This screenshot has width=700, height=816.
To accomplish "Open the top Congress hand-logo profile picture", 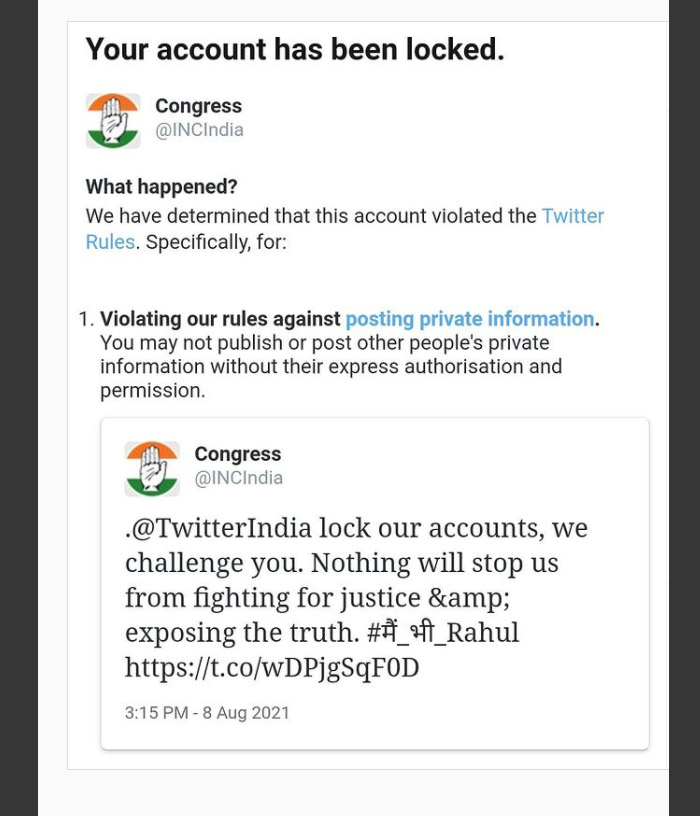I will coord(113,121).
